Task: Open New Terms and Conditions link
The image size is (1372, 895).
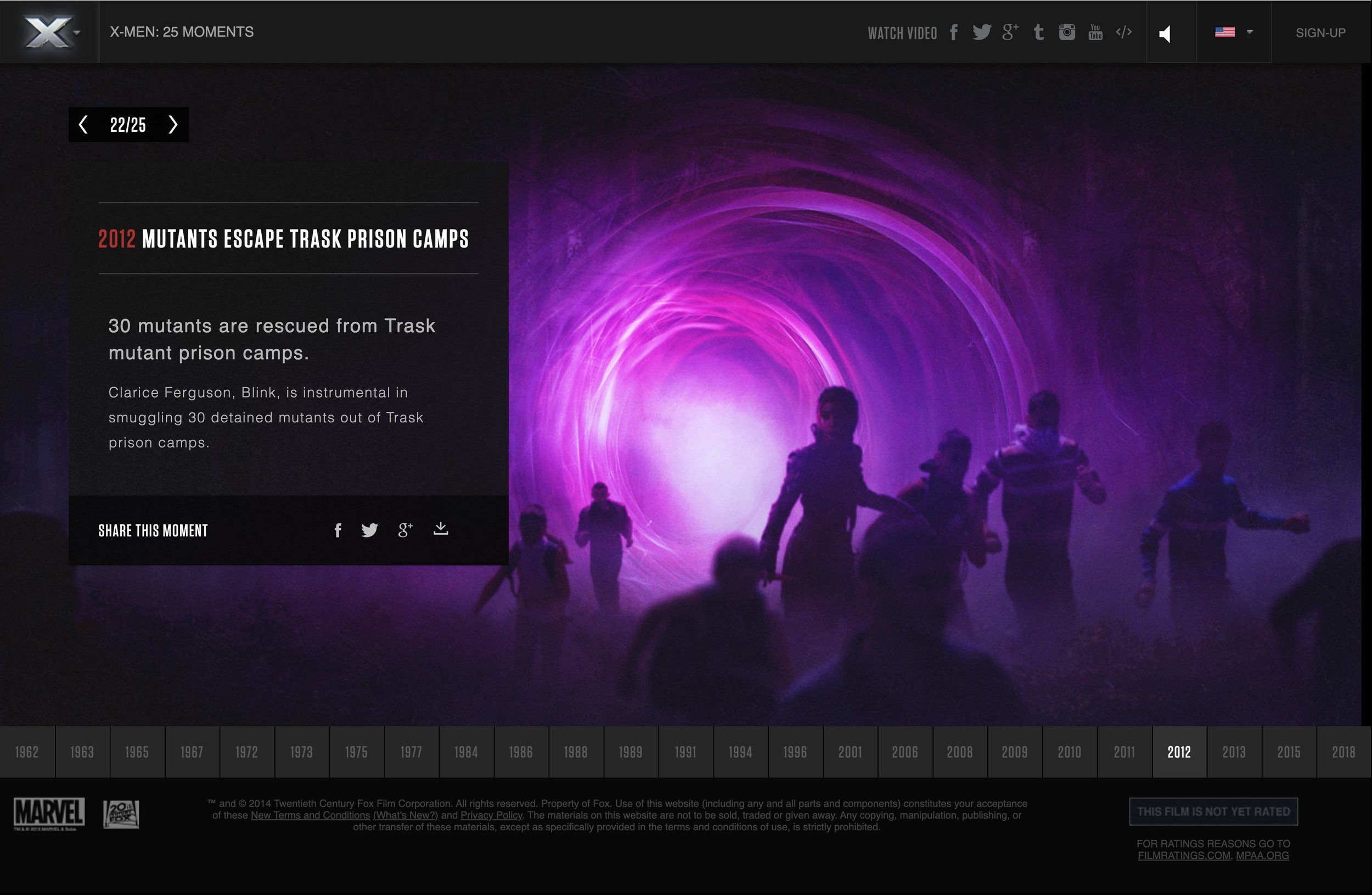Action: coord(310,815)
